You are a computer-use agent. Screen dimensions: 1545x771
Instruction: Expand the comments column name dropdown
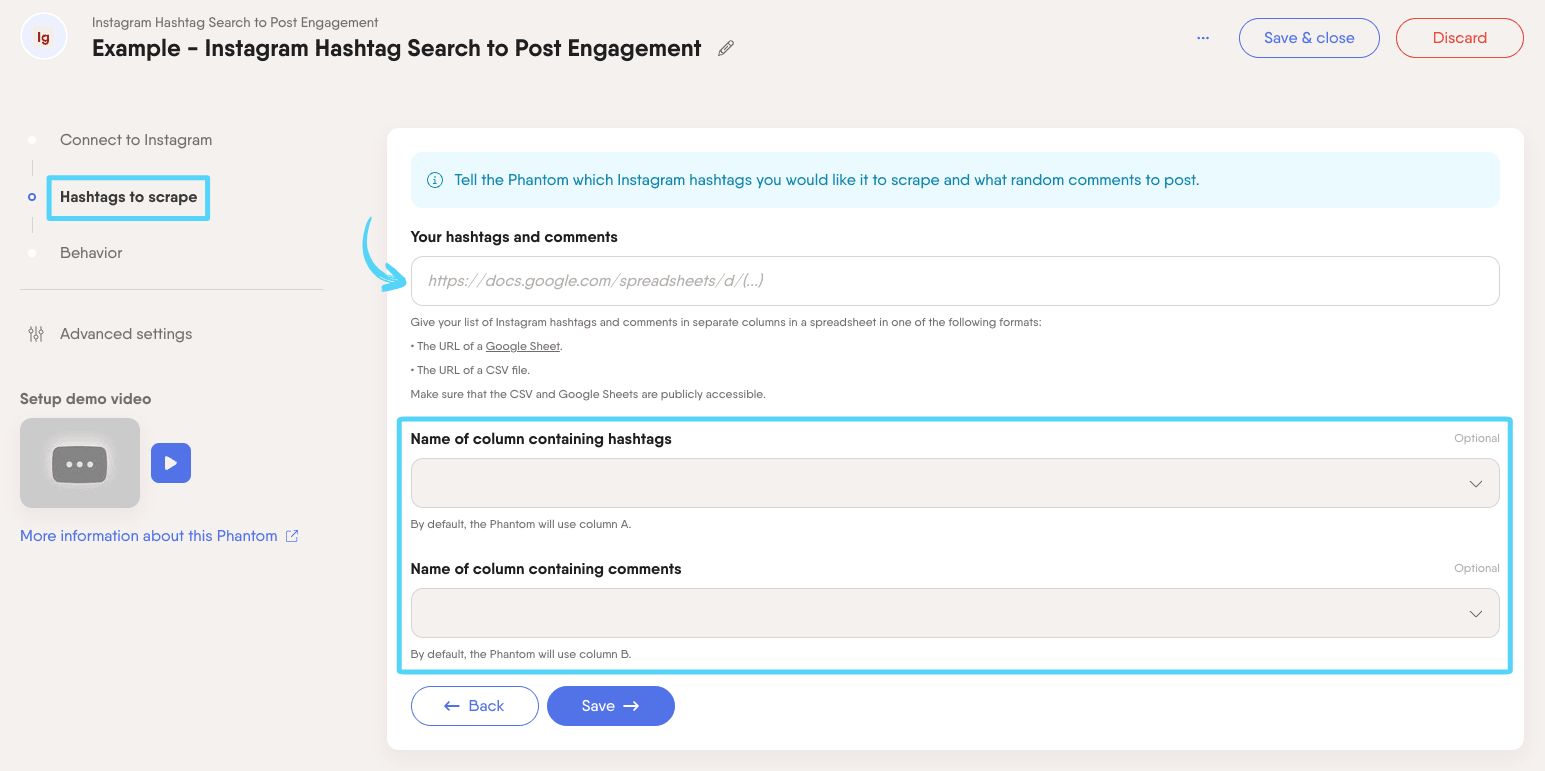(955, 613)
